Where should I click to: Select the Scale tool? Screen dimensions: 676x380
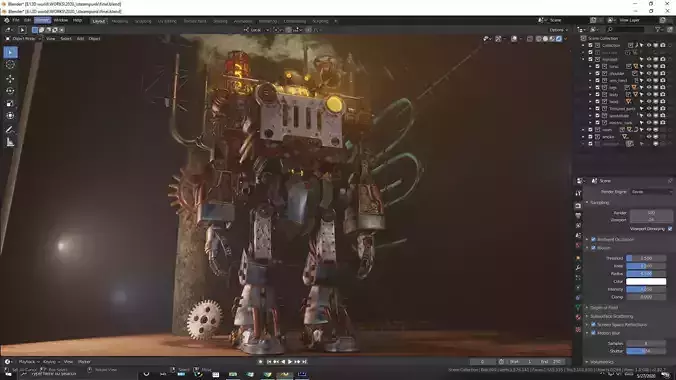click(10, 104)
